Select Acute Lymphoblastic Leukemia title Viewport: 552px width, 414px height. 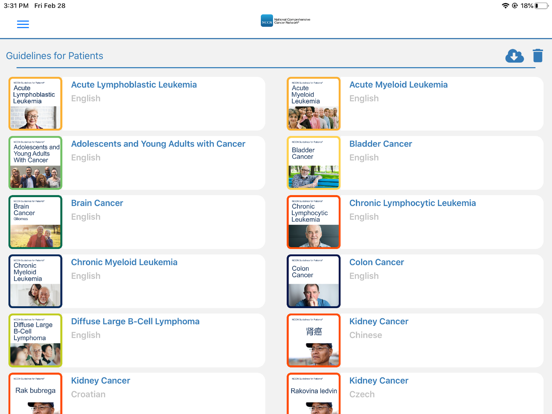(134, 85)
